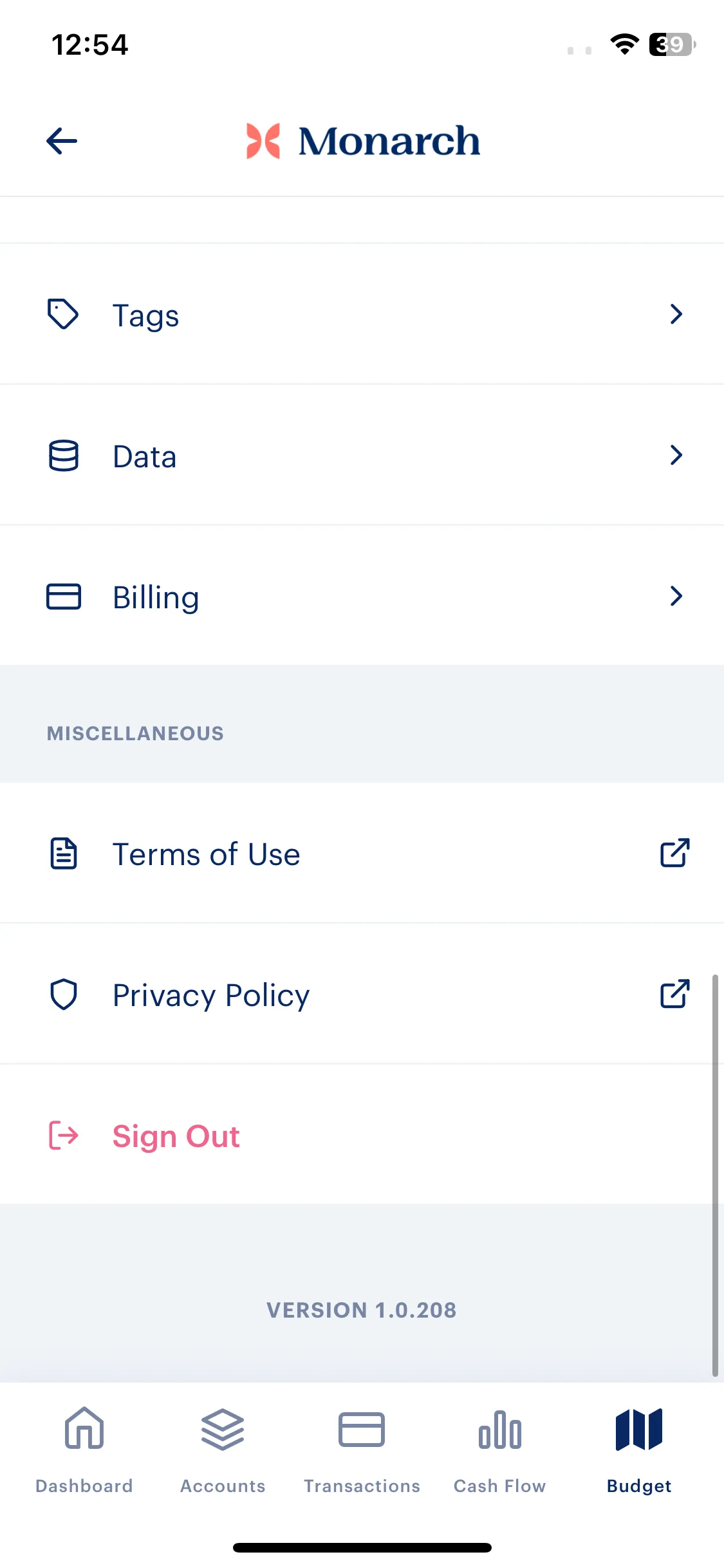This screenshot has width=724, height=1568.
Task: Click the Billing credit card icon
Action: (x=64, y=596)
